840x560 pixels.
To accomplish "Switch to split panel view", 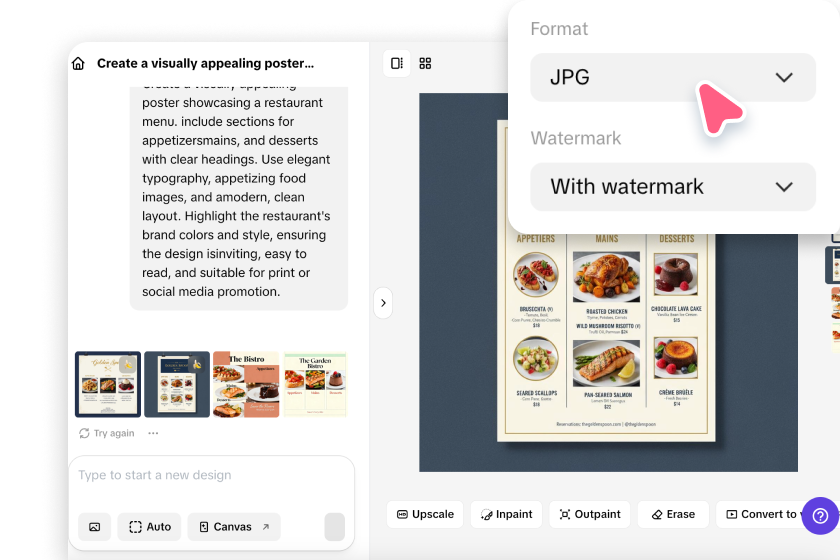I will 397,63.
